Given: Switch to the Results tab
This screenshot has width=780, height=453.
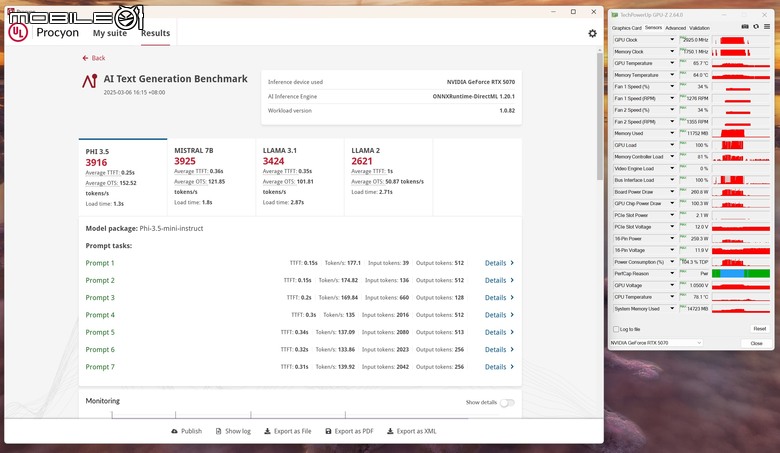Looking at the screenshot, I should [x=155, y=33].
